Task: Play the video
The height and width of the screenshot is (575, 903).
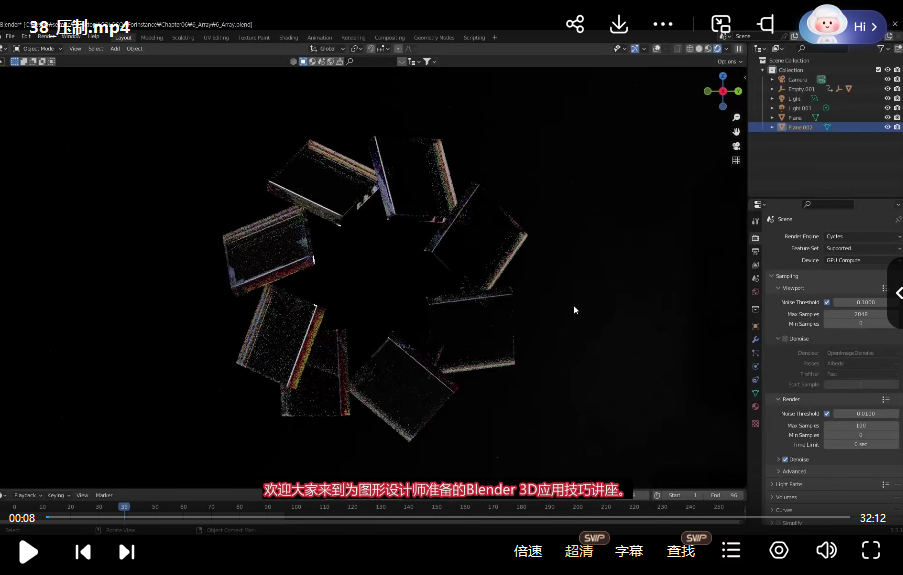Action: point(28,551)
